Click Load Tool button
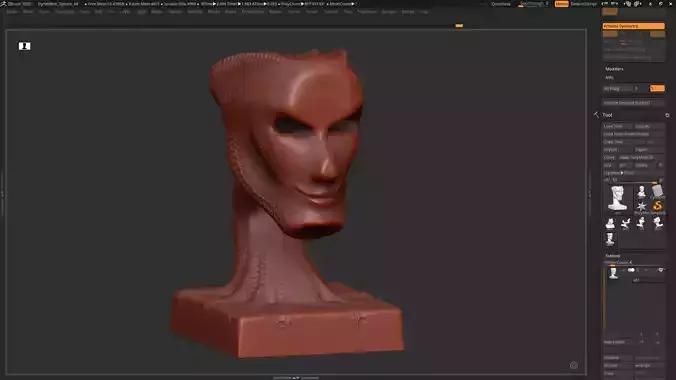This screenshot has height=380, width=676. pos(617,126)
